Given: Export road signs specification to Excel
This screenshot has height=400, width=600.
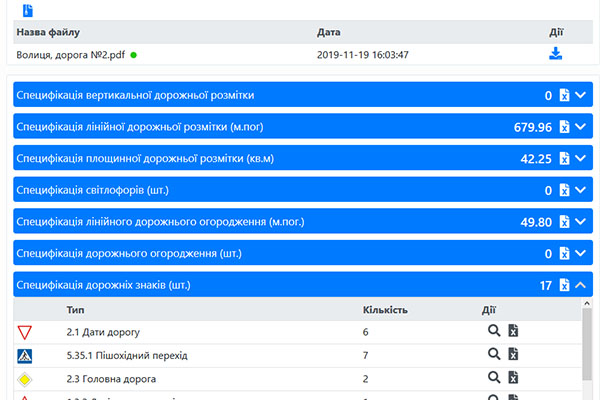Looking at the screenshot, I should pyautogui.click(x=564, y=285).
